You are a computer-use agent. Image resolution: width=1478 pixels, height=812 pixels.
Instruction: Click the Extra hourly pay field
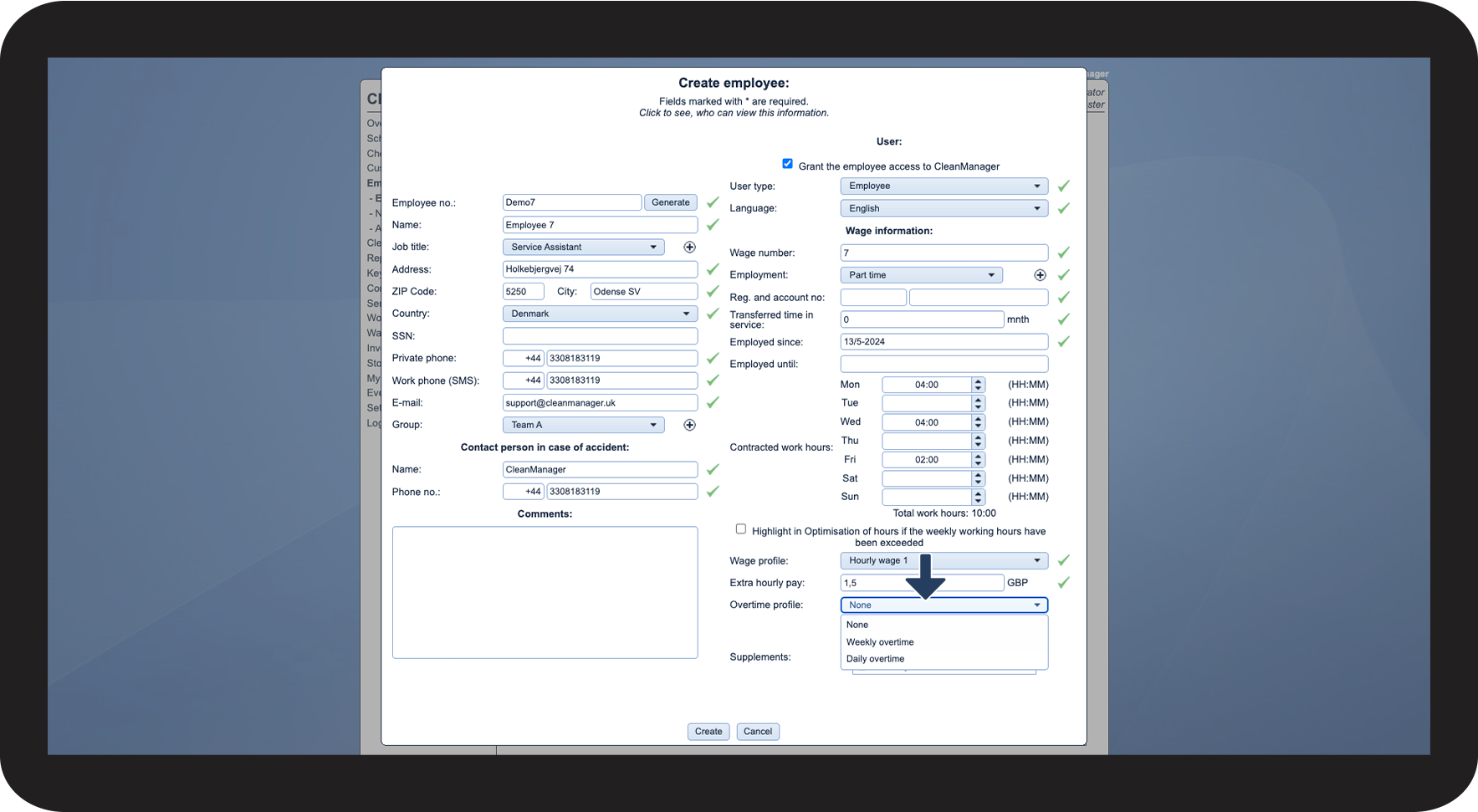click(922, 583)
